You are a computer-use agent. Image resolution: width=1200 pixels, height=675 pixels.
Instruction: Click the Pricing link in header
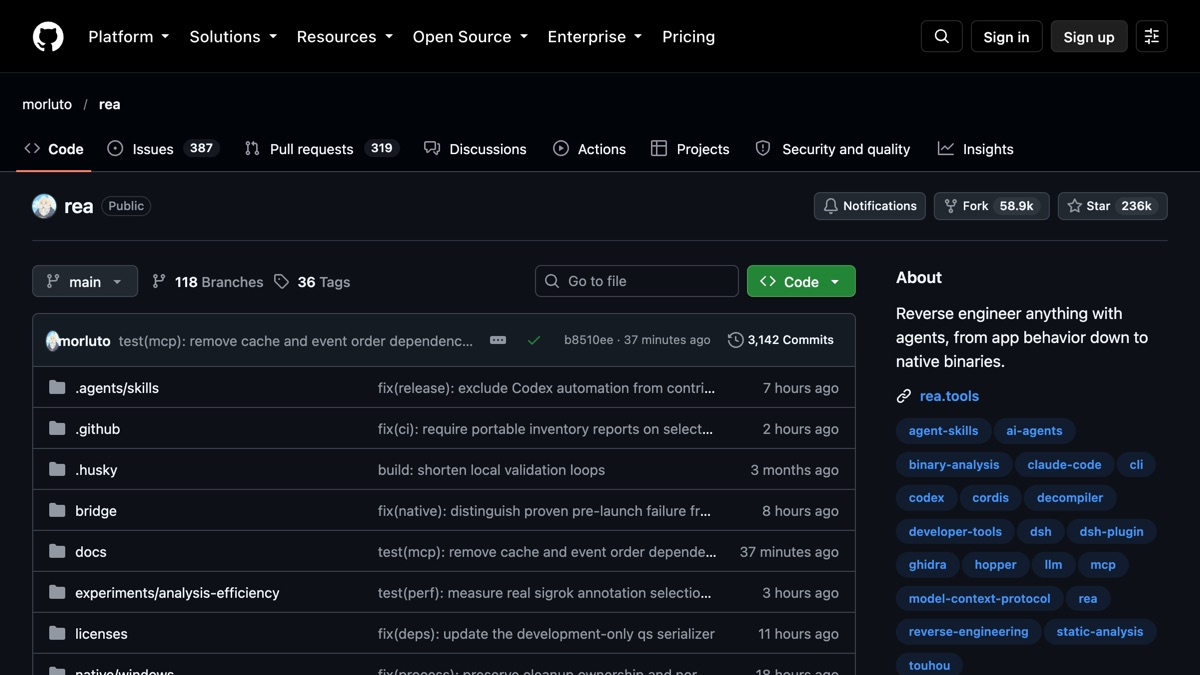(x=689, y=37)
